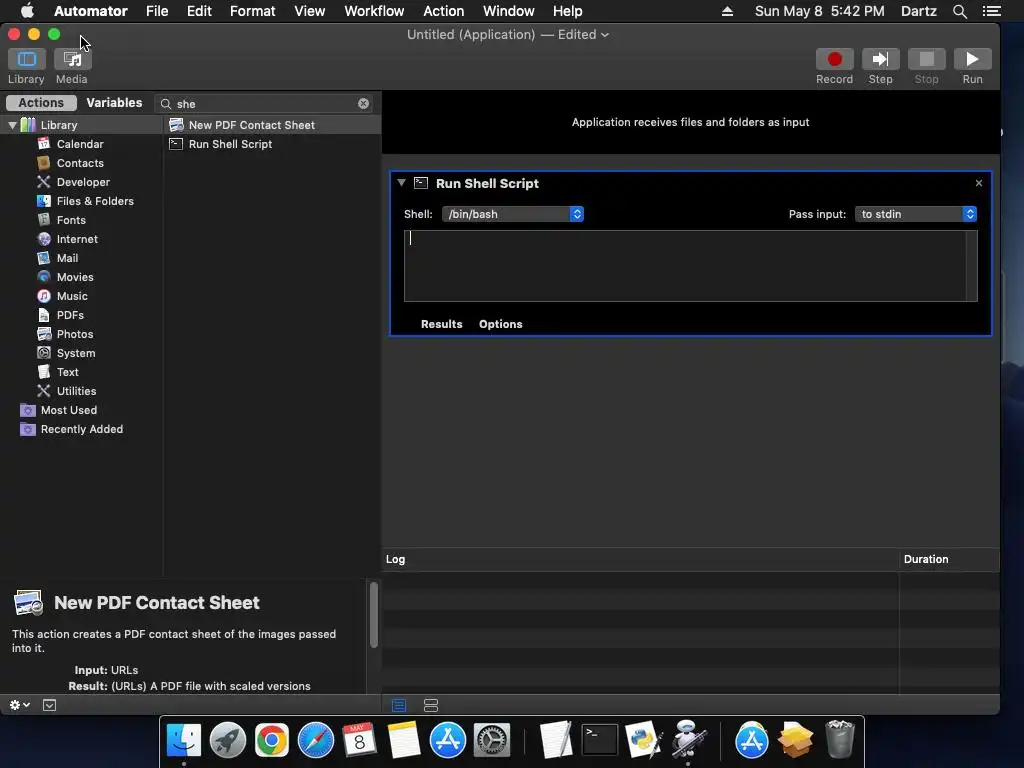This screenshot has width=1024, height=768.
Task: Show the log view button
Action: coord(399,705)
